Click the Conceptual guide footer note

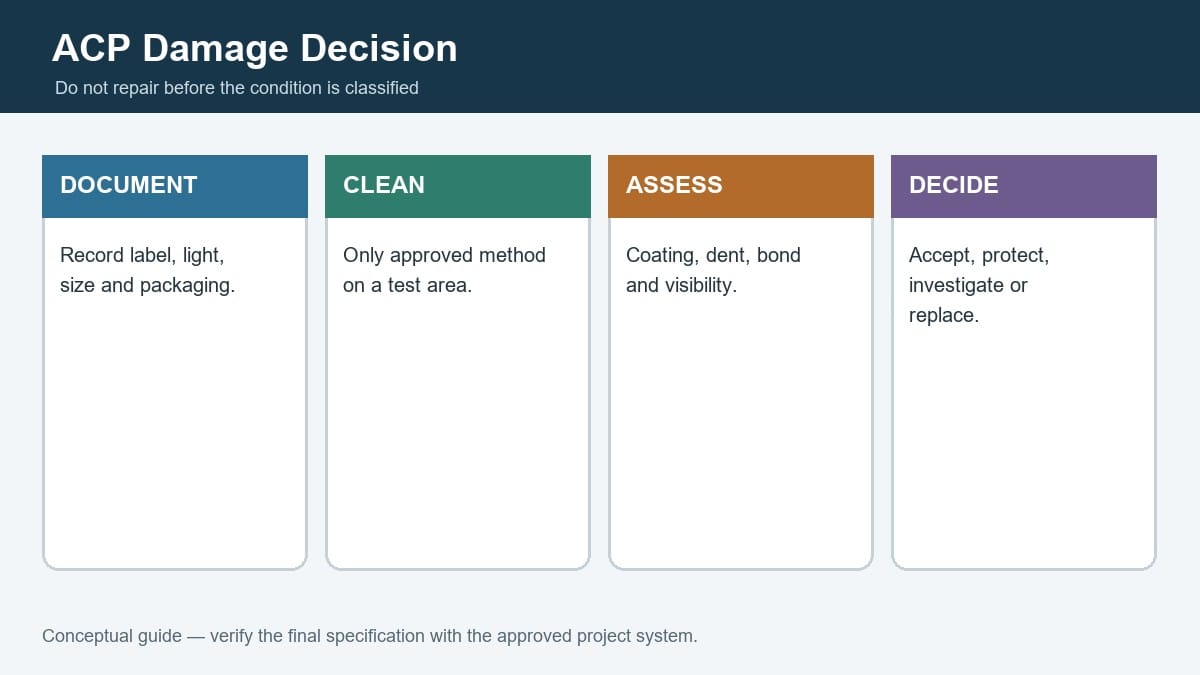point(370,636)
